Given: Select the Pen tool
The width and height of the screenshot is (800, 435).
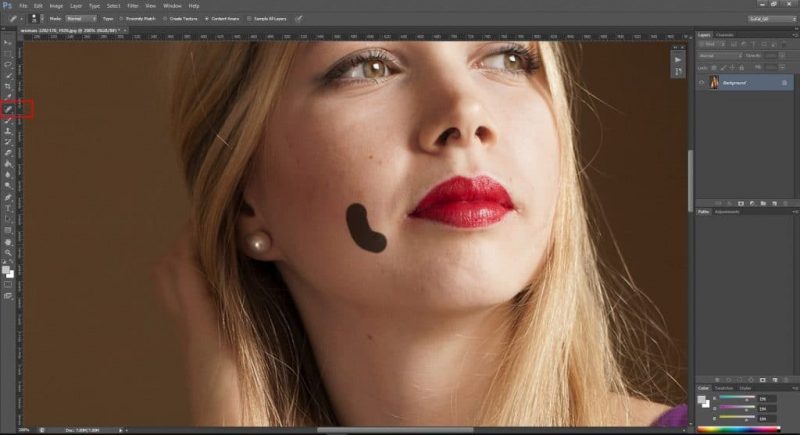Looking at the screenshot, I should coord(8,197).
